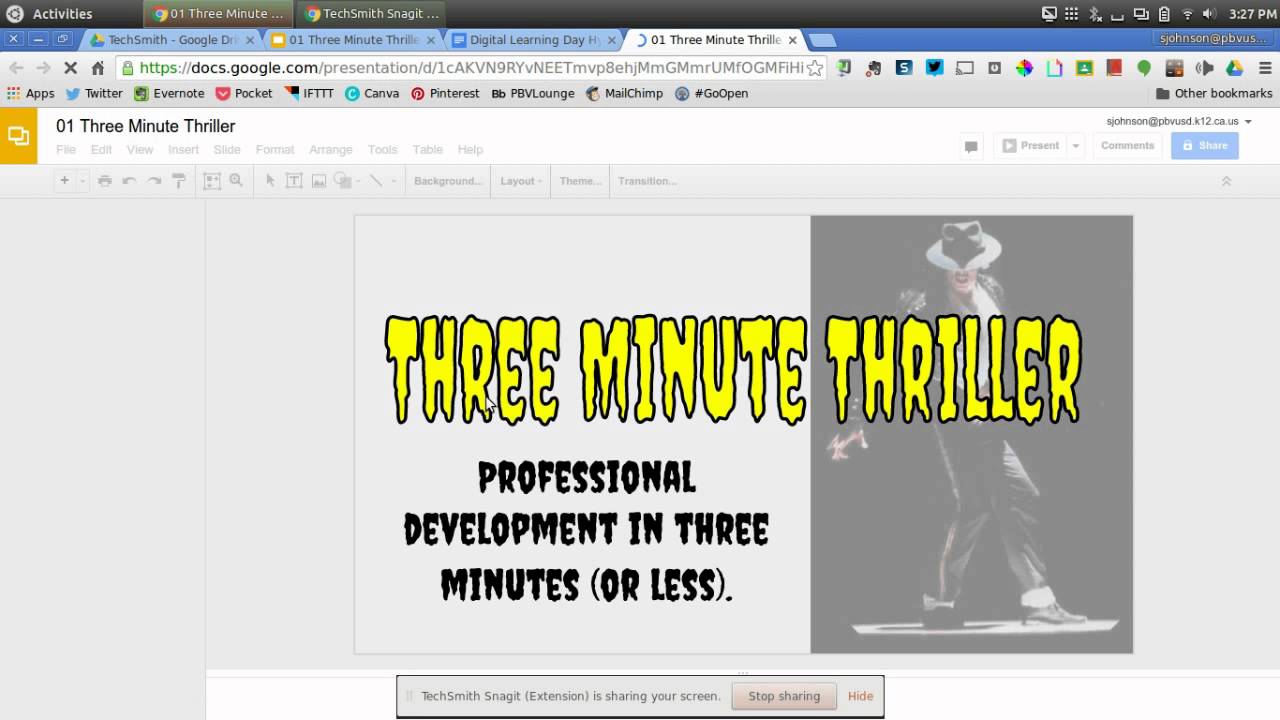The image size is (1280, 720).
Task: Click the volume icon in system tray
Action: tap(1208, 14)
